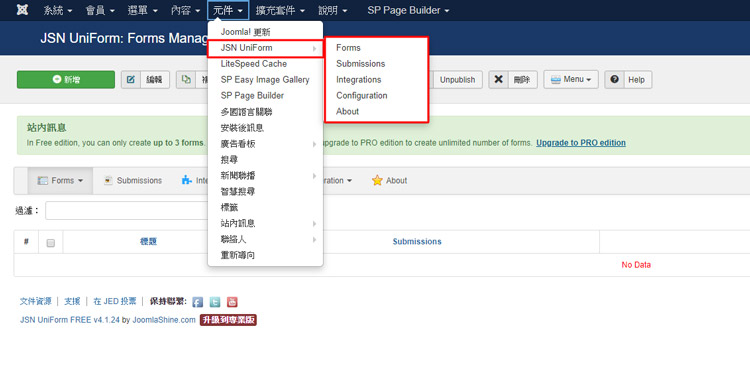Screen dimensions: 750x380
Task: Click the Joomla logo icon
Action: pyautogui.click(x=22, y=10)
